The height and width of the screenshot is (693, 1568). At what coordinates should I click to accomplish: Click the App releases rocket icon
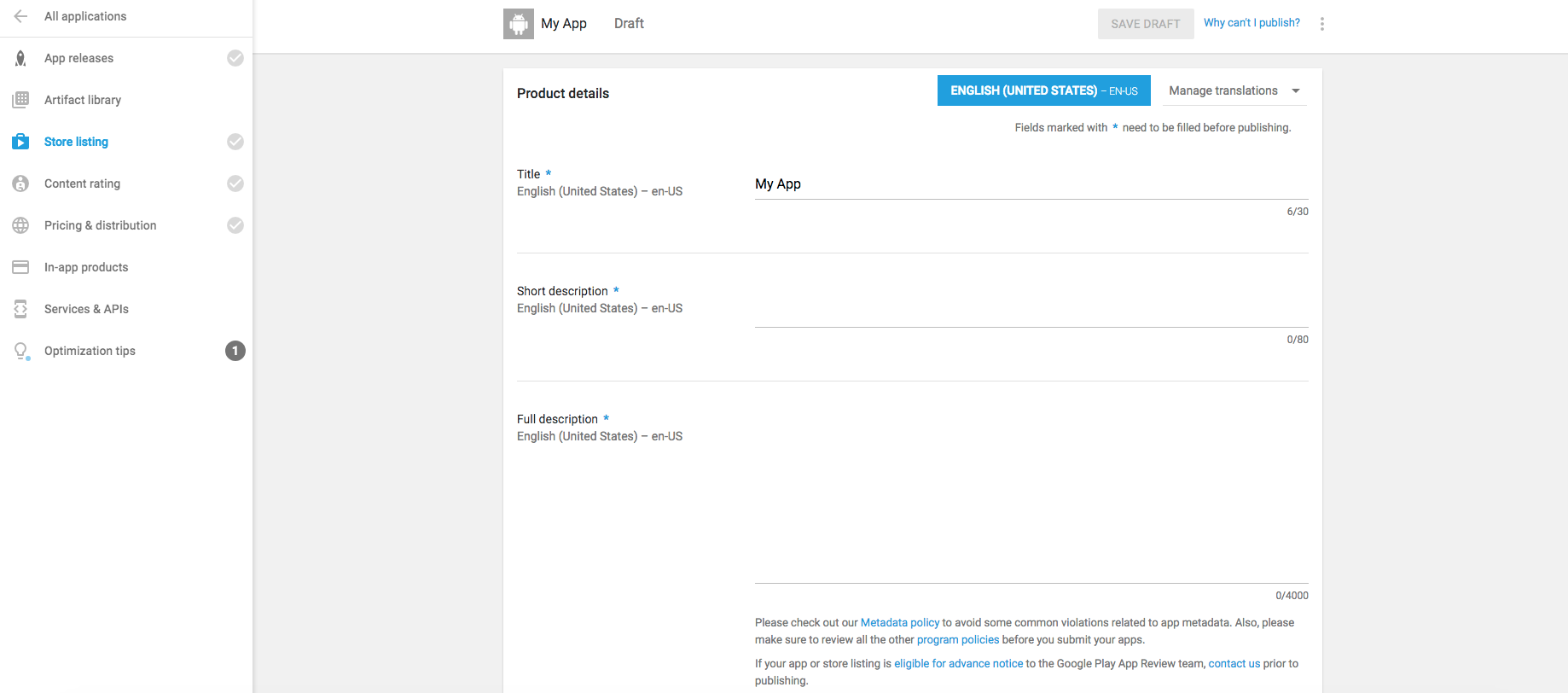20,58
